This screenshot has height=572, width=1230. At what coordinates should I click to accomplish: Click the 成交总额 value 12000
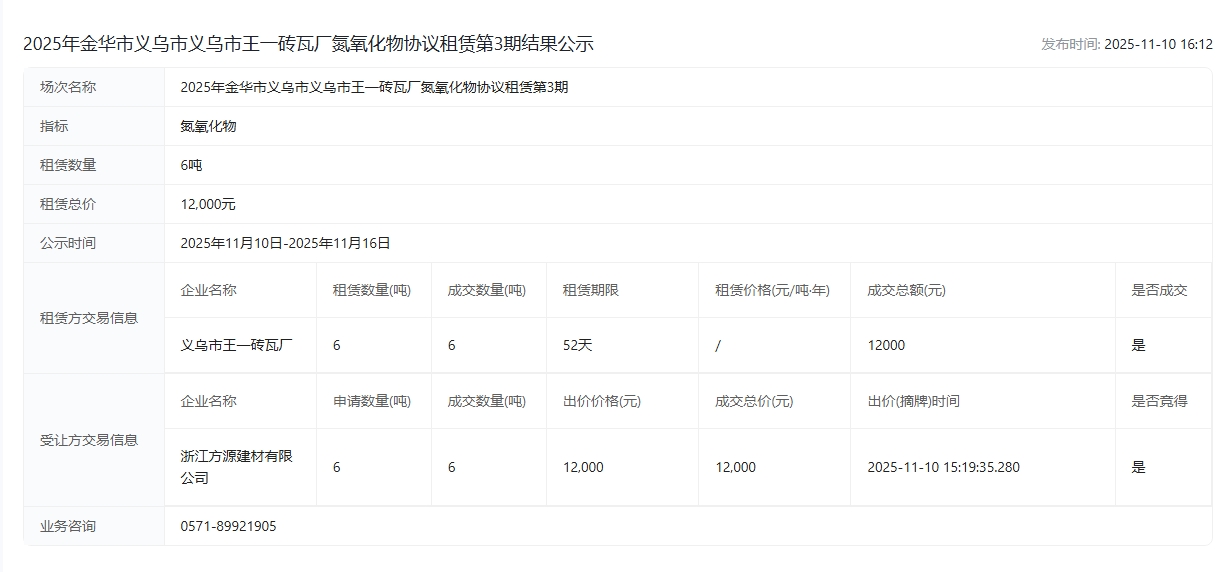pyautogui.click(x=886, y=345)
